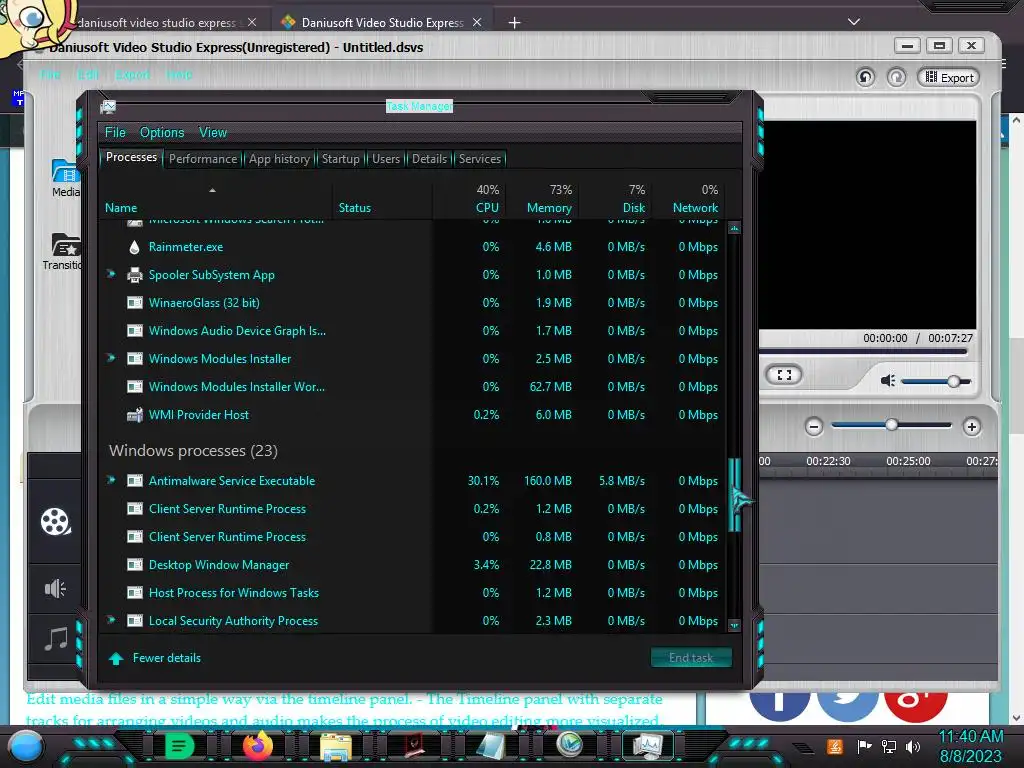The height and width of the screenshot is (768, 1024).
Task: Click the WMI Provider Host icon
Action: 135,415
